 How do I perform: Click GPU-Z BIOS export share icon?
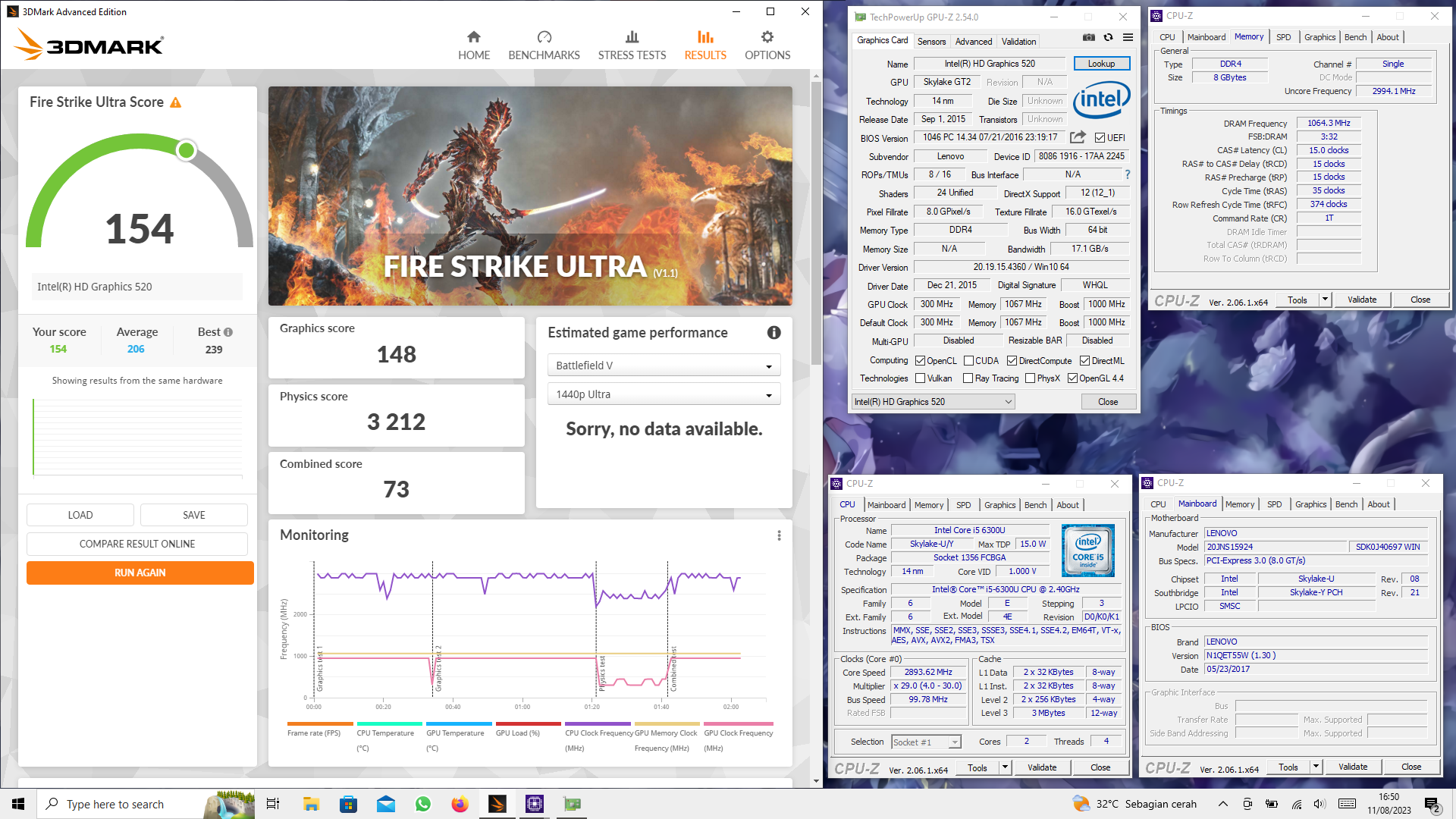1078,137
